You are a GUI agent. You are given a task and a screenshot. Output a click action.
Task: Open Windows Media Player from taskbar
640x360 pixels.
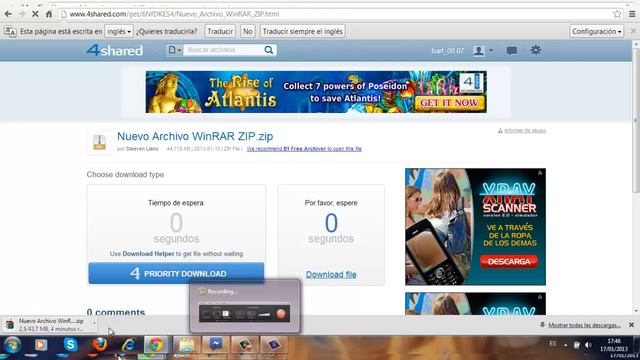40,345
